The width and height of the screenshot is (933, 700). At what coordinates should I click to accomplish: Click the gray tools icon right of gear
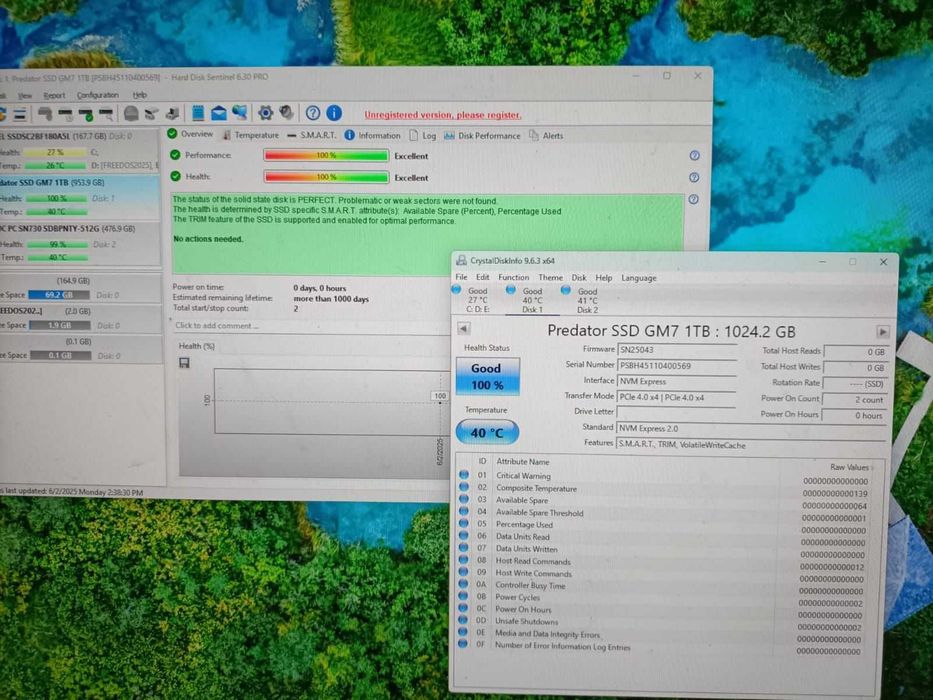point(287,112)
